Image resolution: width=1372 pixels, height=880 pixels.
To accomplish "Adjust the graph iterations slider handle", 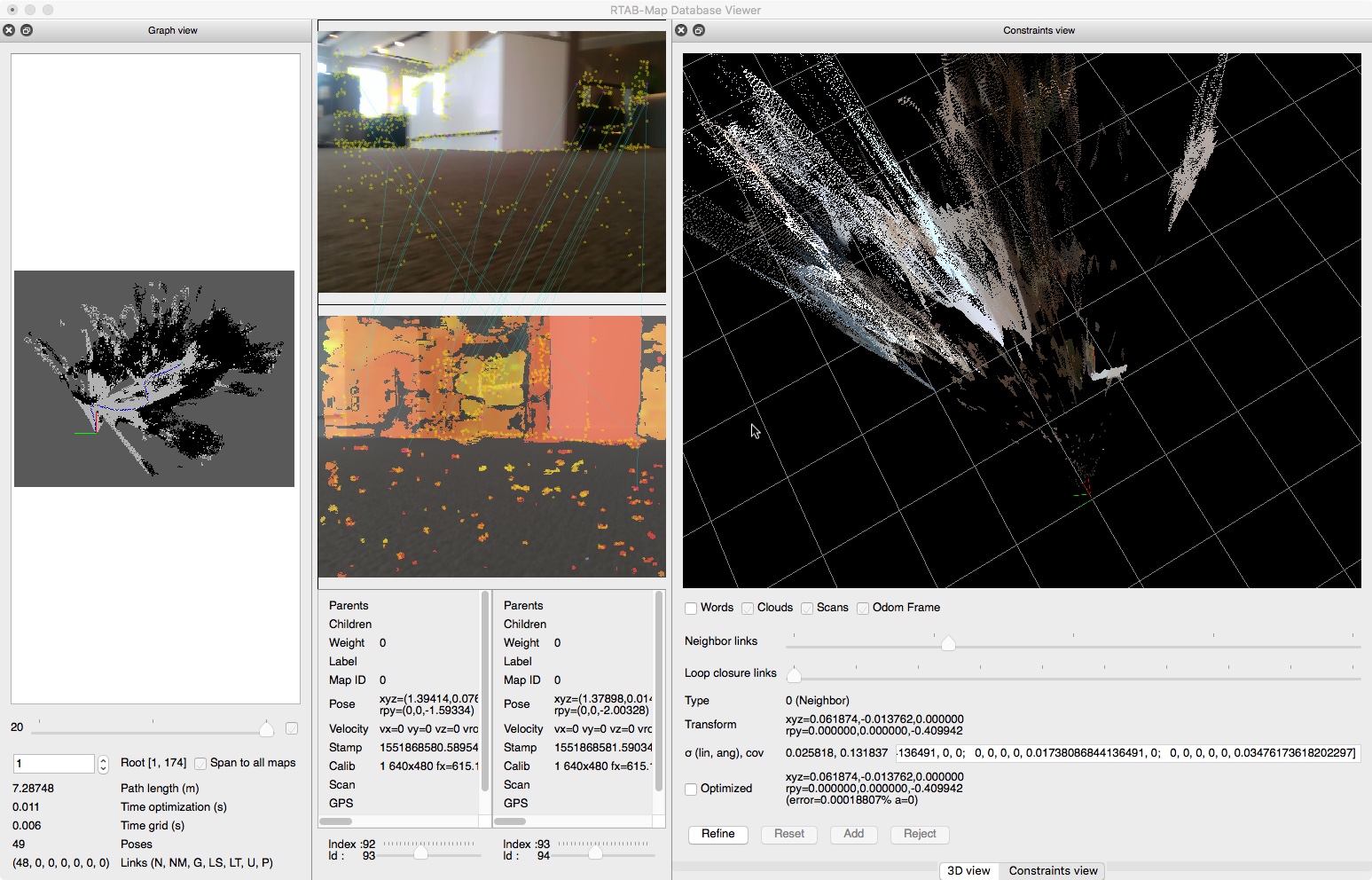I will click(266, 729).
